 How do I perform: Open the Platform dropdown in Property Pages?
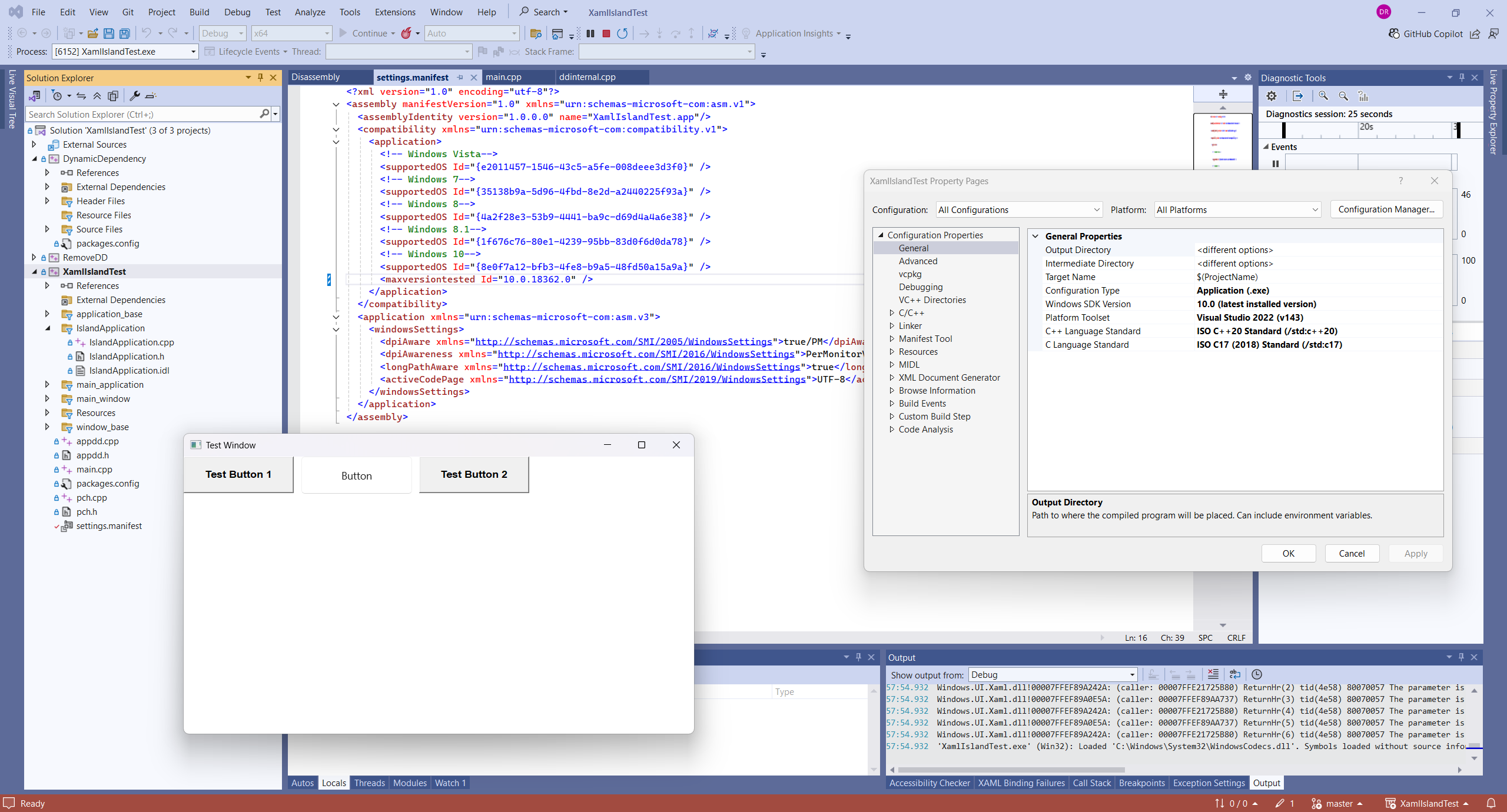pos(1237,209)
